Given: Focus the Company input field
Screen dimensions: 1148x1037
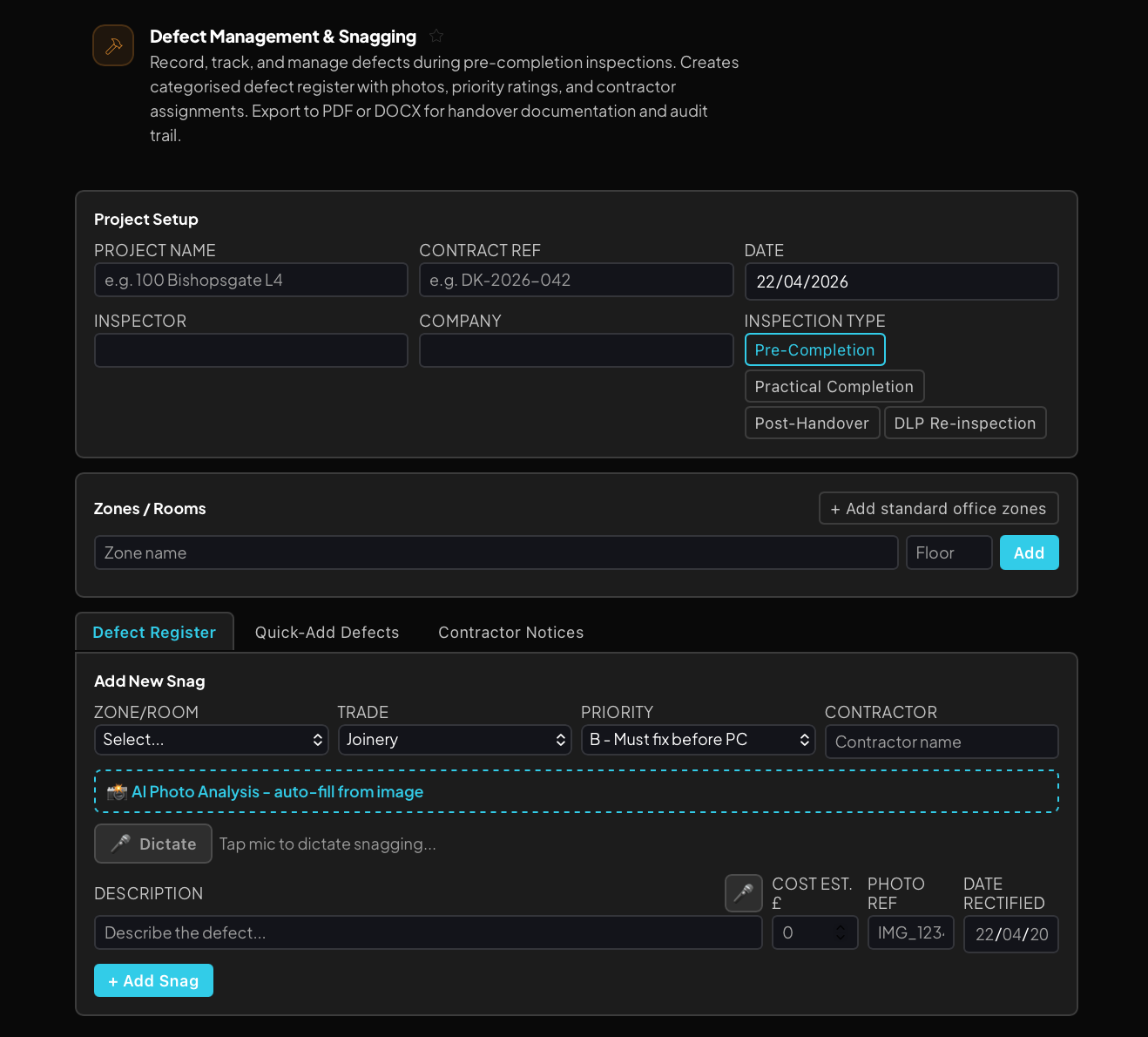Looking at the screenshot, I should [x=577, y=350].
